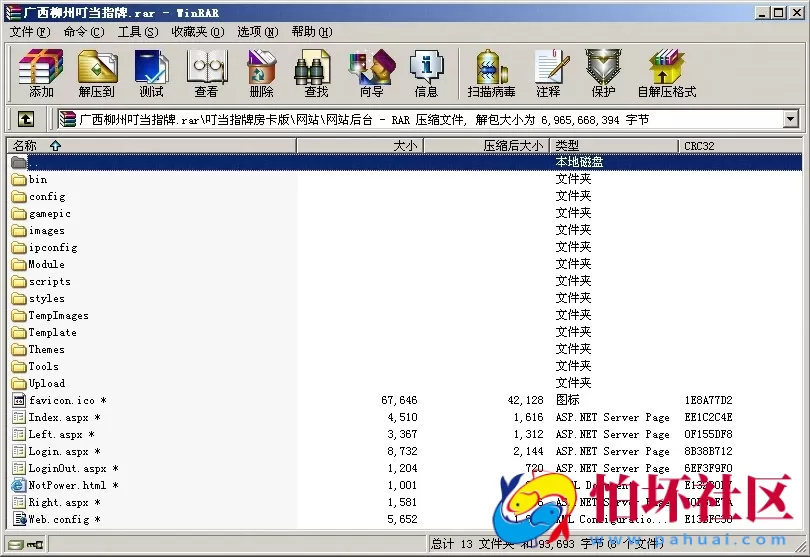This screenshot has width=810, height=557.
Task: Select the NotPower.html file icon
Action: (x=19, y=485)
